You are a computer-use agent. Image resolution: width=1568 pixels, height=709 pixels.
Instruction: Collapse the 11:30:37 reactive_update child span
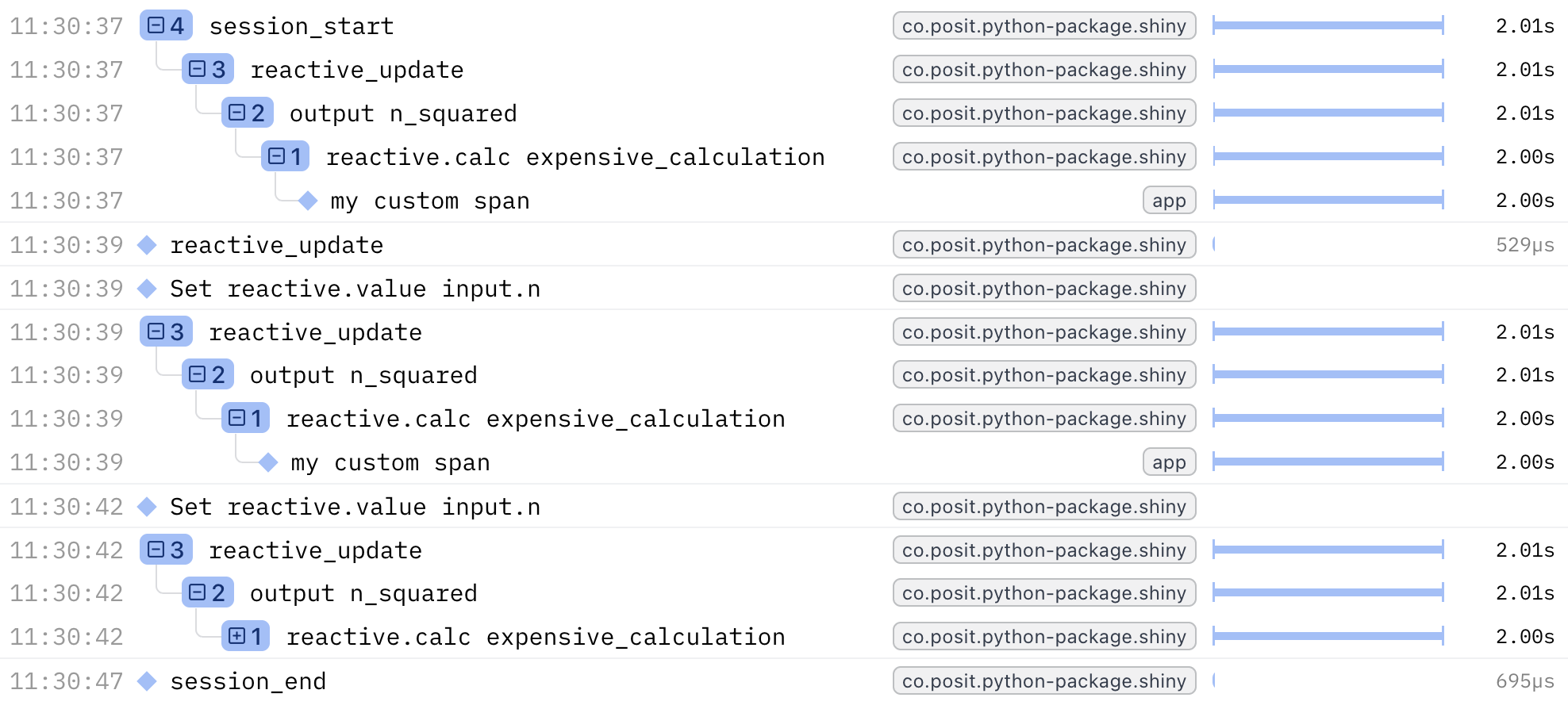(x=198, y=70)
